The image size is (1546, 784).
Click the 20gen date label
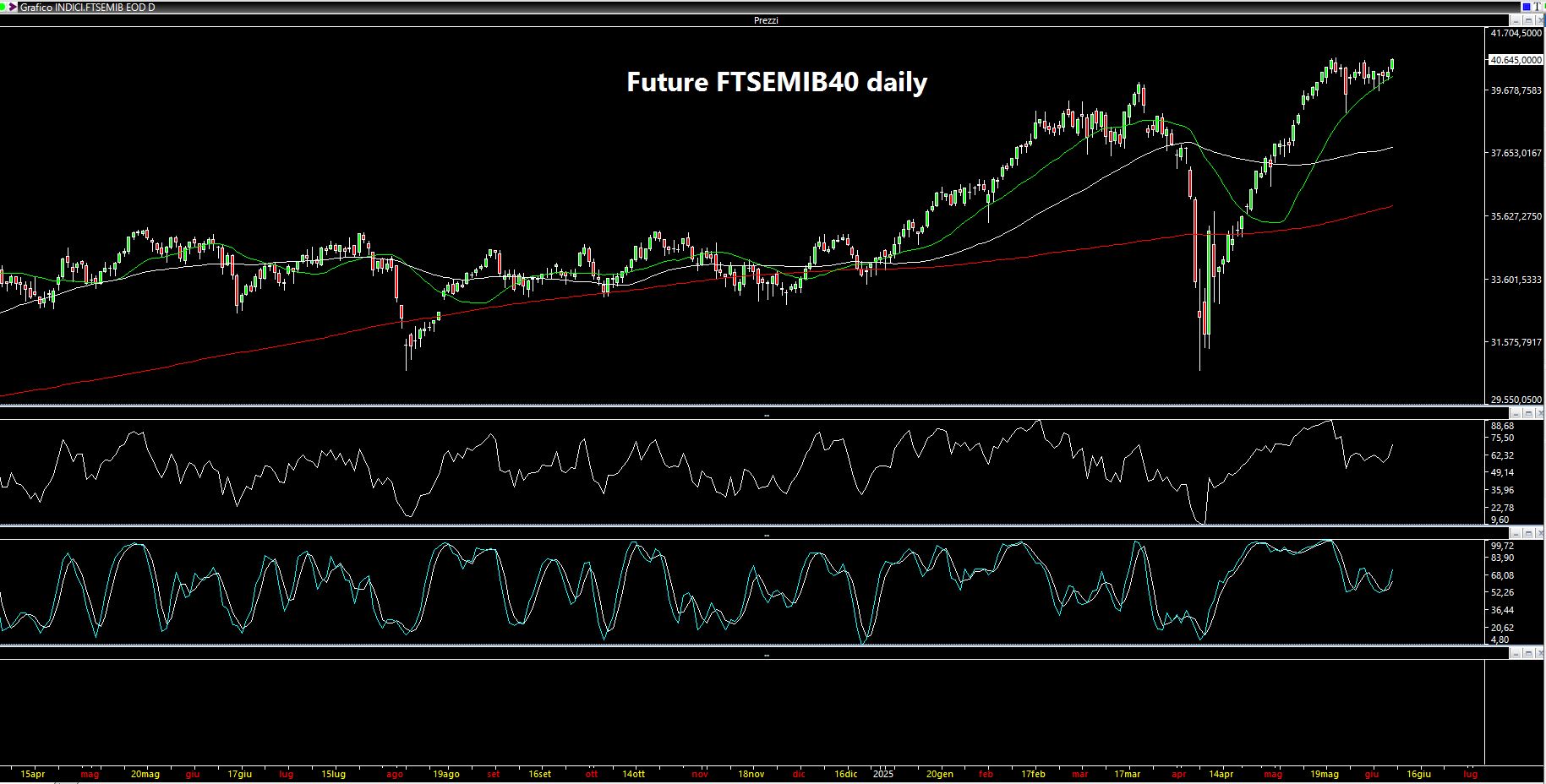(940, 774)
